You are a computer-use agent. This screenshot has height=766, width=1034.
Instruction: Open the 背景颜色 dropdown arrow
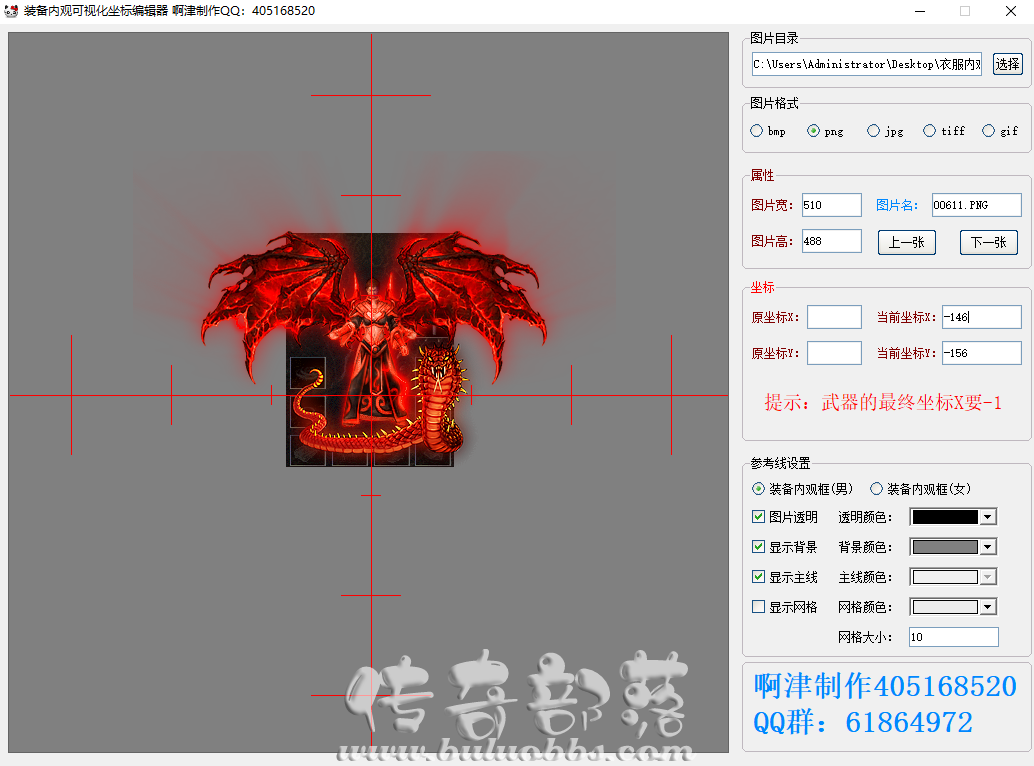click(987, 547)
